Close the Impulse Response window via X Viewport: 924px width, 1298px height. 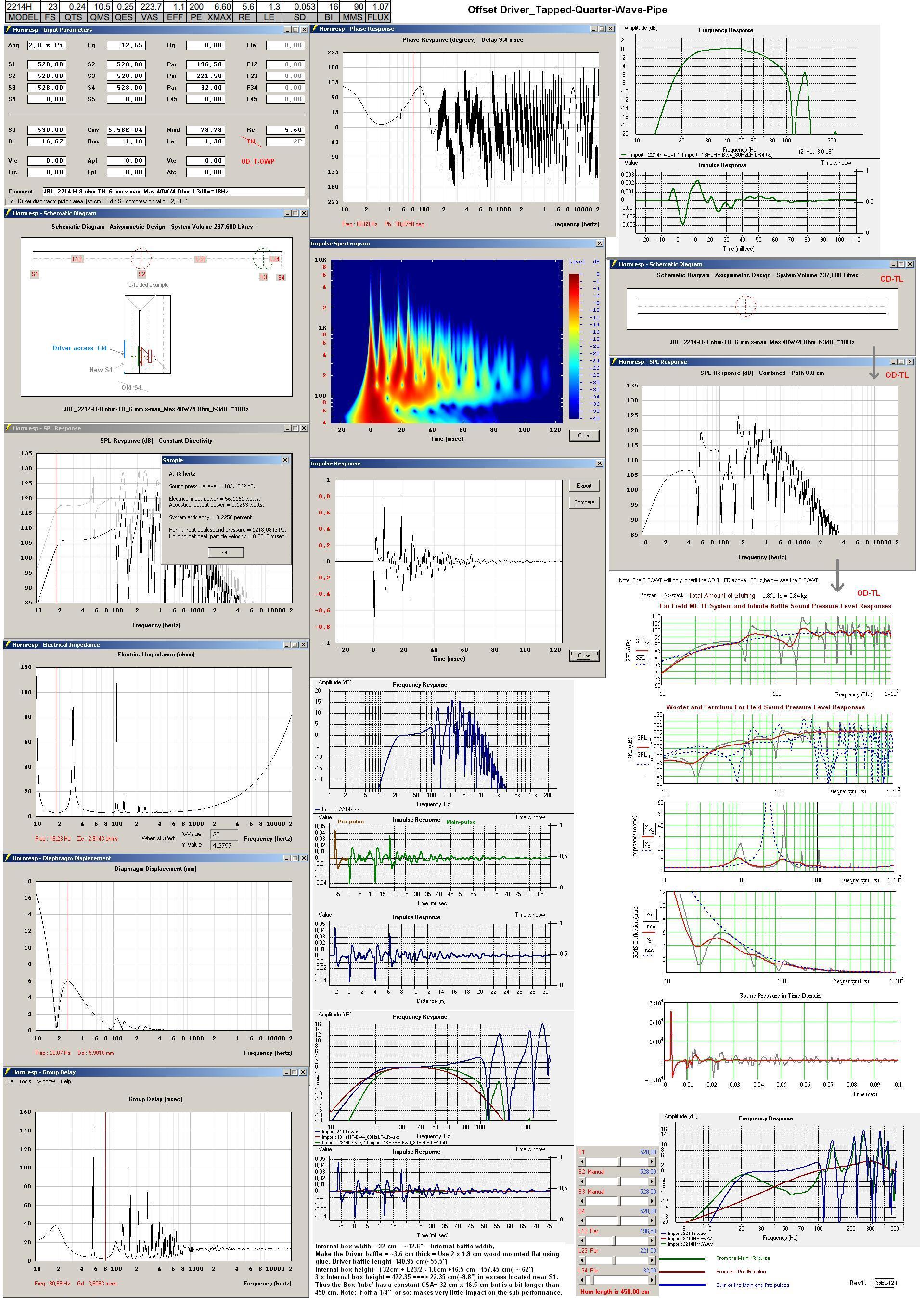pyautogui.click(x=599, y=463)
